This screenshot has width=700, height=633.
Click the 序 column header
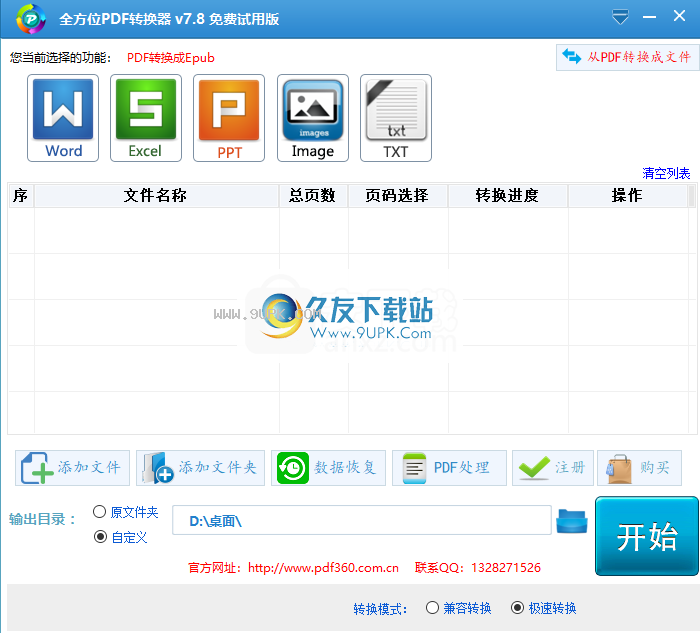point(21,196)
